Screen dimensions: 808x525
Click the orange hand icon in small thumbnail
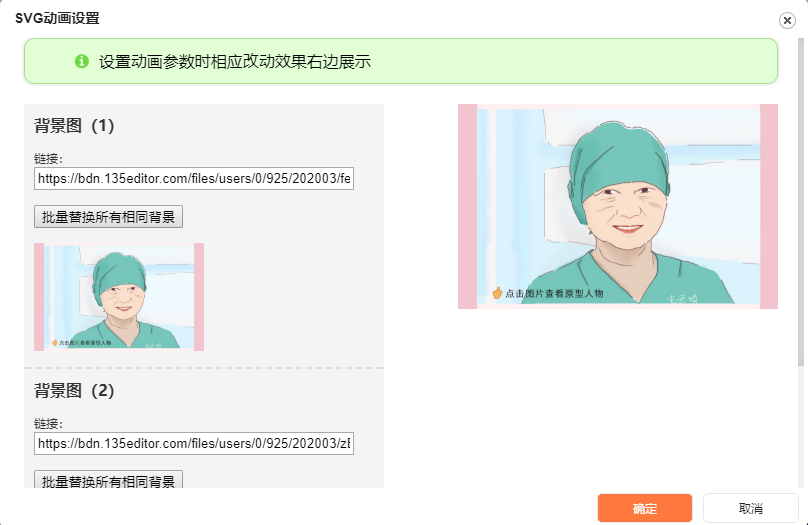55,343
